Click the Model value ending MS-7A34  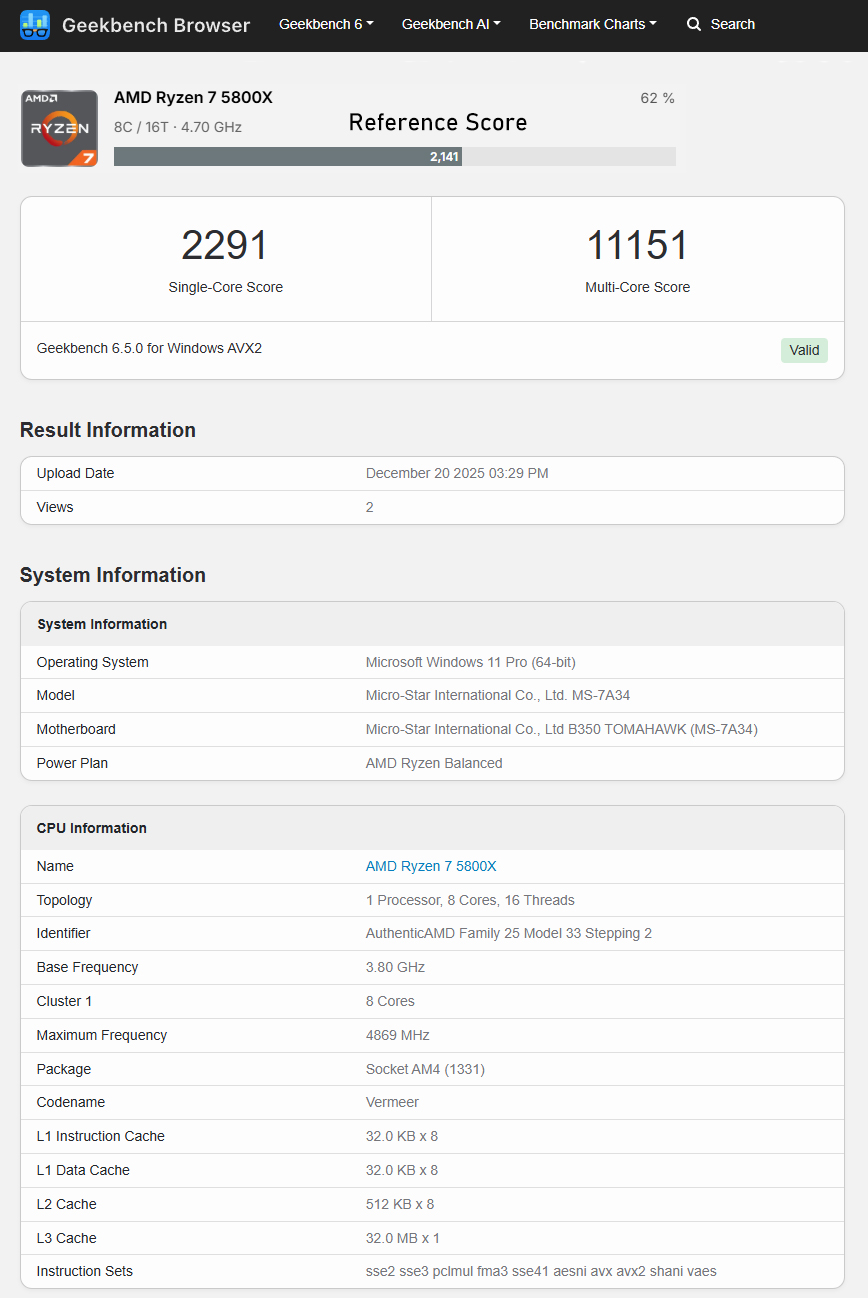point(498,695)
